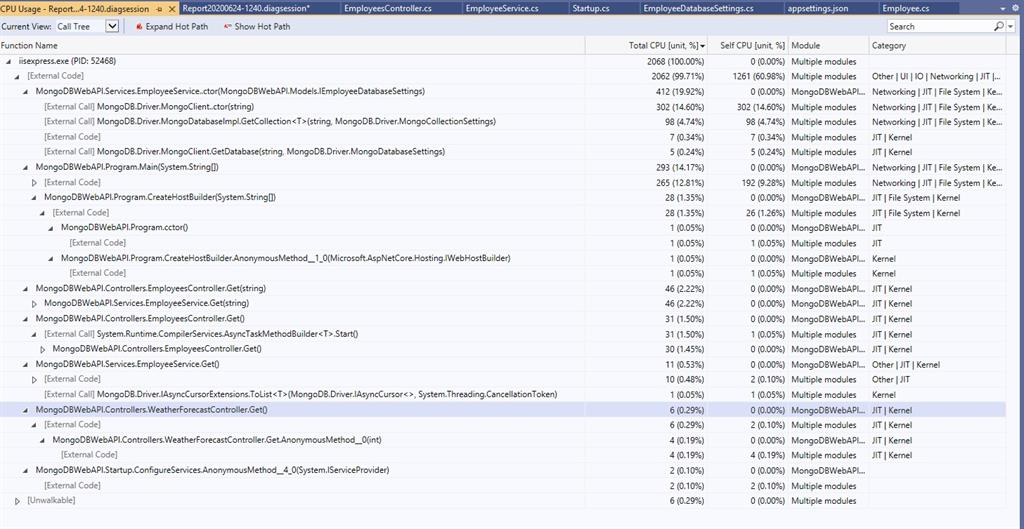1024x529 pixels.
Task: Open the appsettings.json tab
Action: click(x=818, y=8)
